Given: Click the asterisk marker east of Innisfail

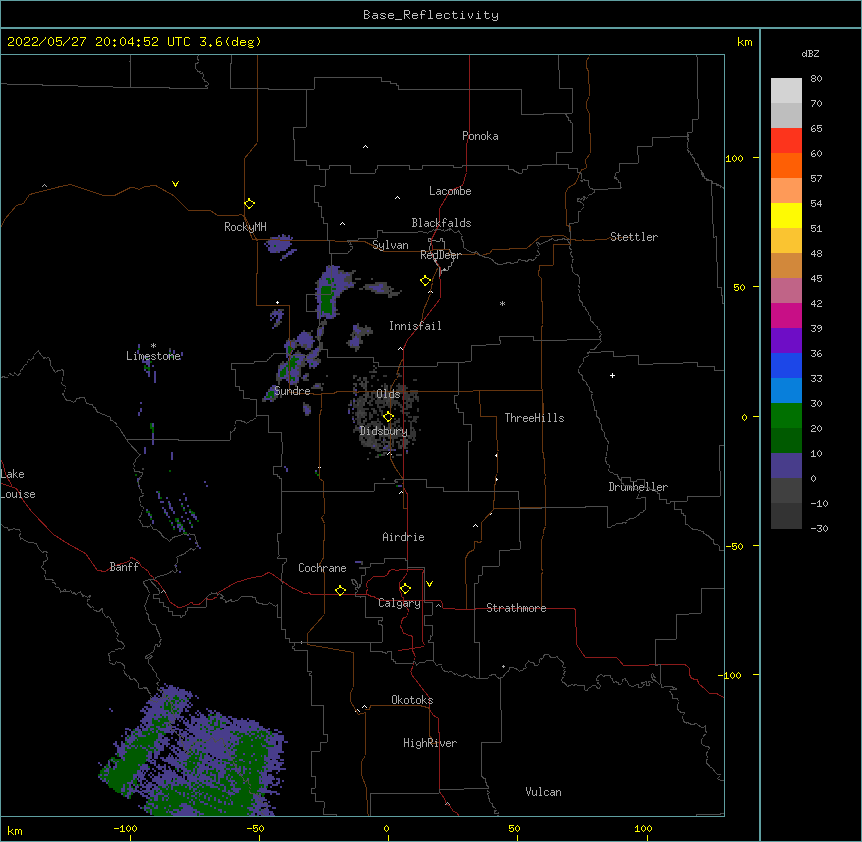Looking at the screenshot, I should (502, 303).
